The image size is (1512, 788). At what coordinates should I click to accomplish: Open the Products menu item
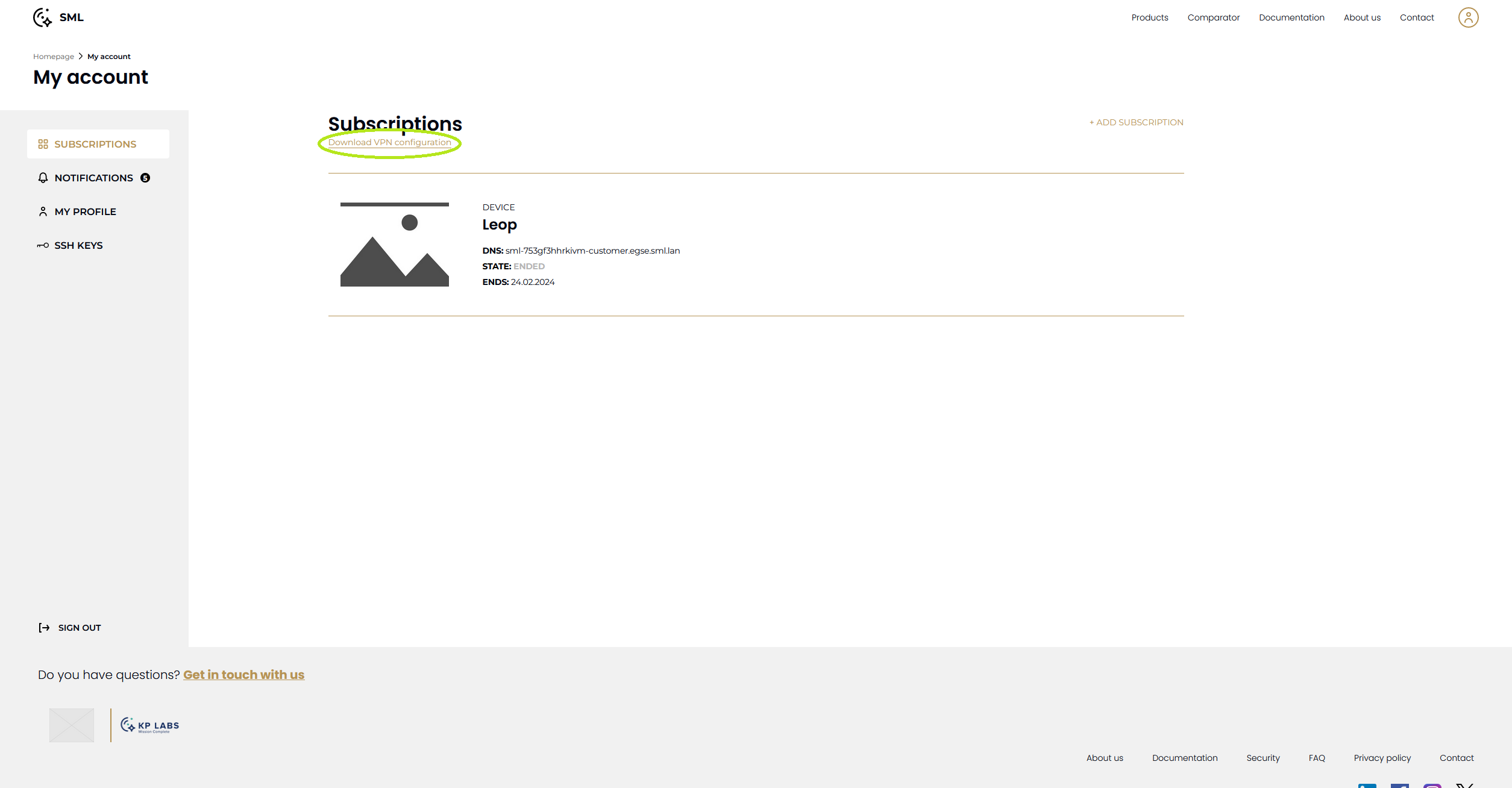pyautogui.click(x=1149, y=18)
